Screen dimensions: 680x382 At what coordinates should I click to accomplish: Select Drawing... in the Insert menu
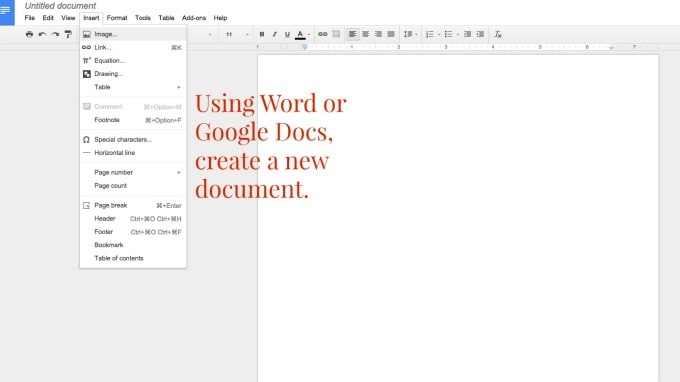coord(133,74)
